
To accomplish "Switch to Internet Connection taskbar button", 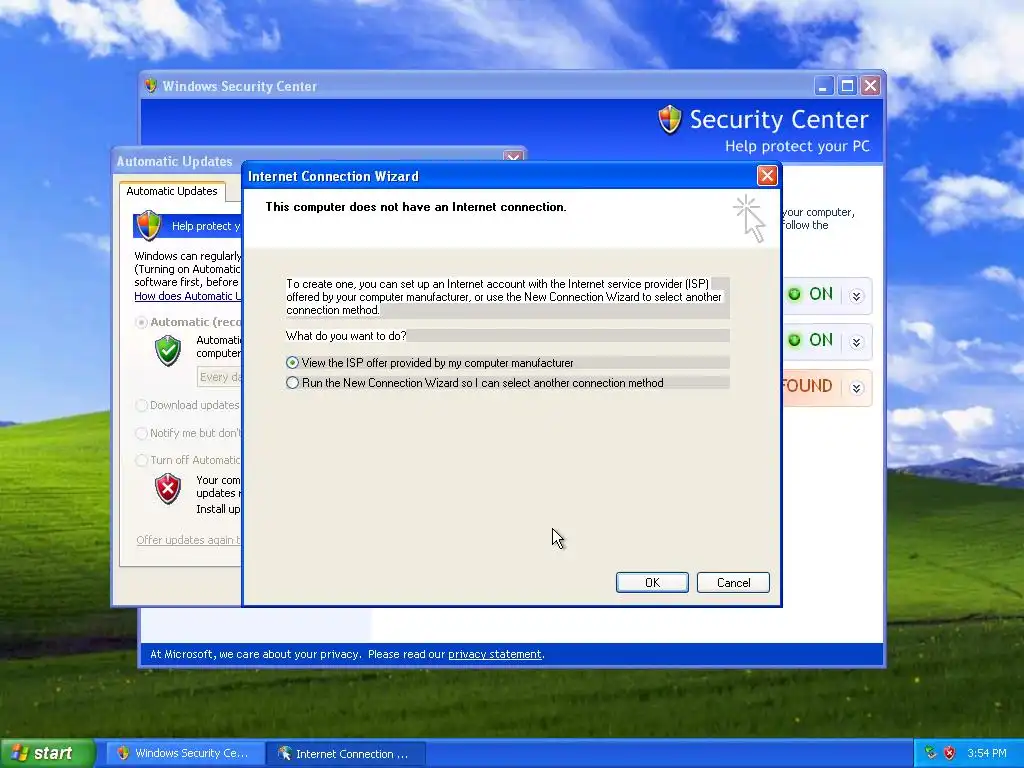I will click(346, 754).
